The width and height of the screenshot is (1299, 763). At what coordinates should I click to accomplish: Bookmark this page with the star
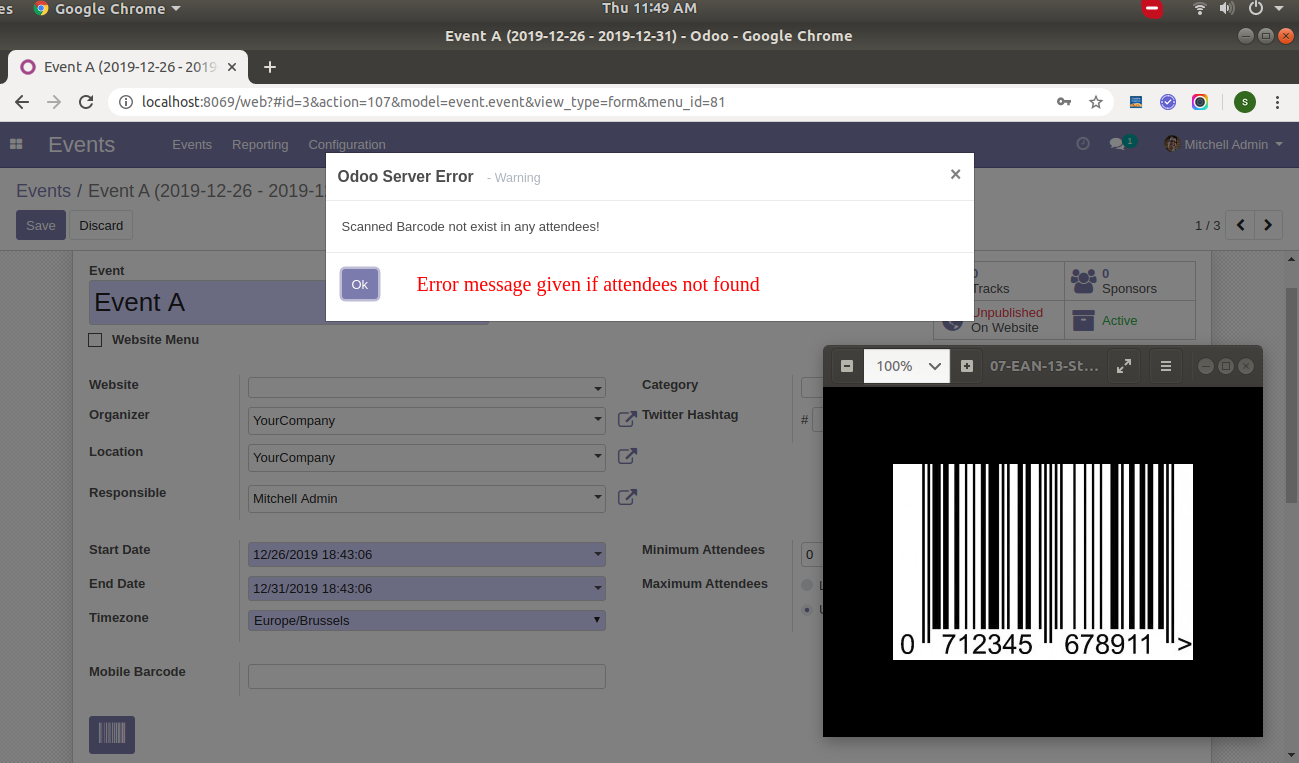[x=1096, y=102]
